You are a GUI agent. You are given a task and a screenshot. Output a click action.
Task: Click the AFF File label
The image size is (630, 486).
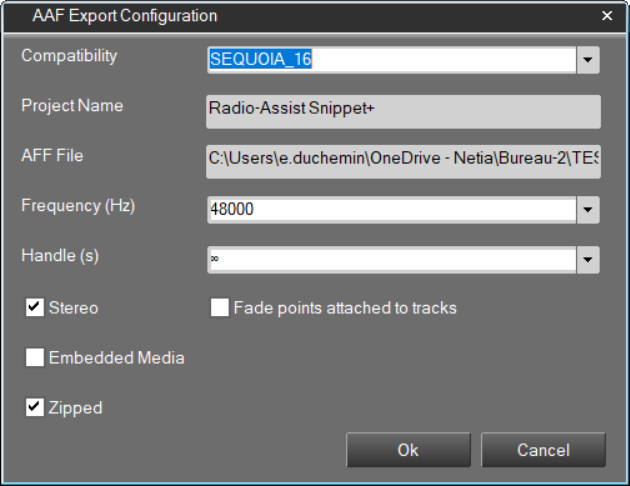[52, 156]
